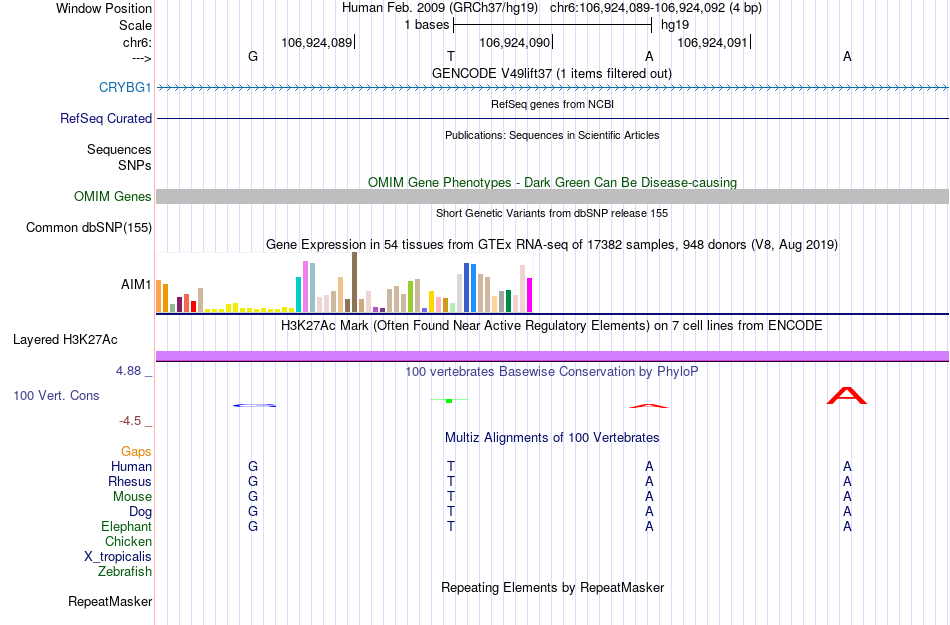The height and width of the screenshot is (625, 950).
Task: Click the magenta GTEx bar at chart end
Action: click(x=530, y=295)
